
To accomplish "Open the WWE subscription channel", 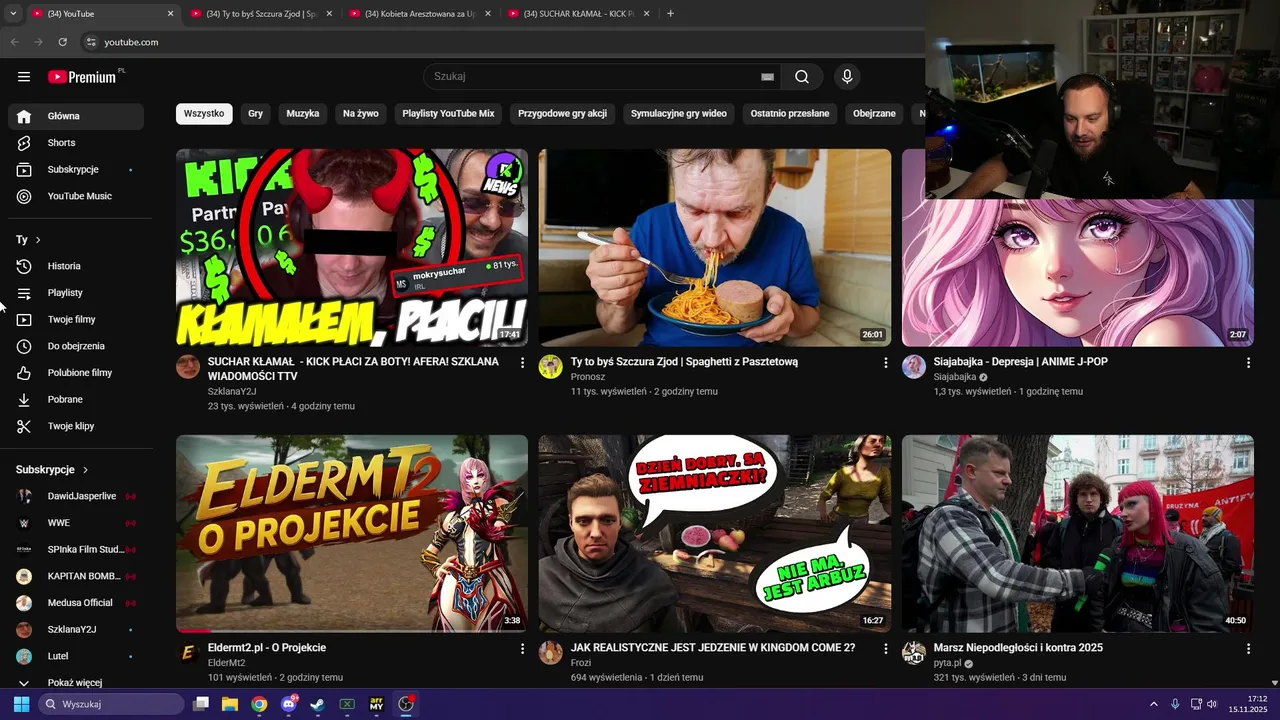I will (76, 523).
